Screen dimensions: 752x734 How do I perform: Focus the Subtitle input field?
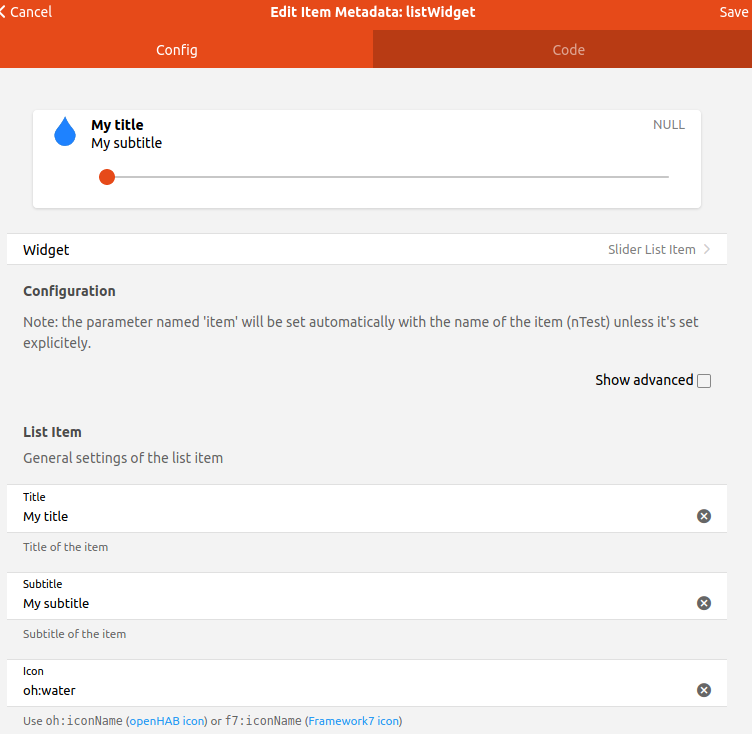click(350, 603)
